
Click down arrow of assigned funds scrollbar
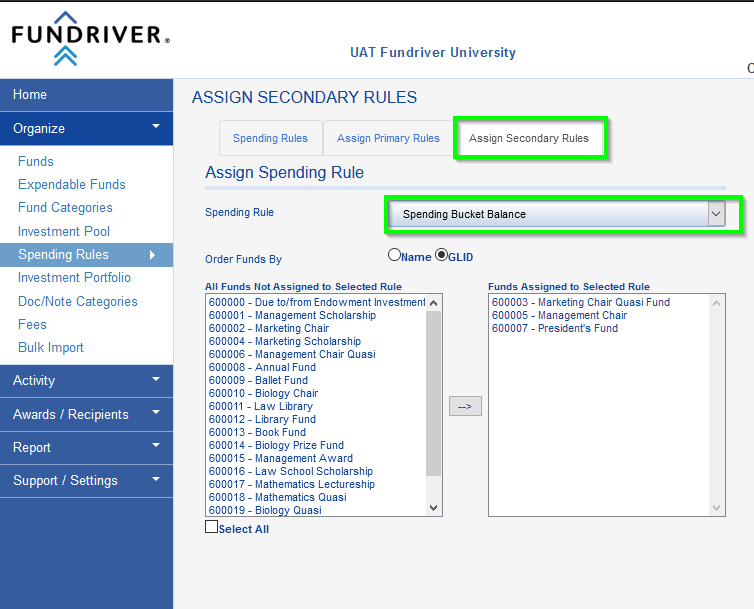point(716,508)
